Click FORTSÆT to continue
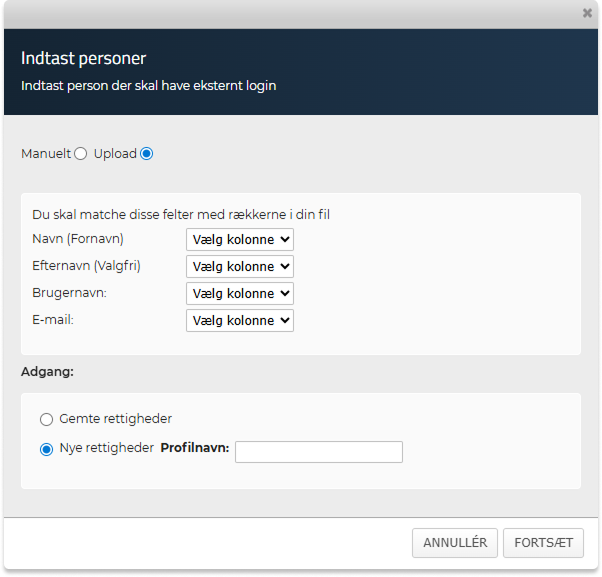 (x=543, y=543)
